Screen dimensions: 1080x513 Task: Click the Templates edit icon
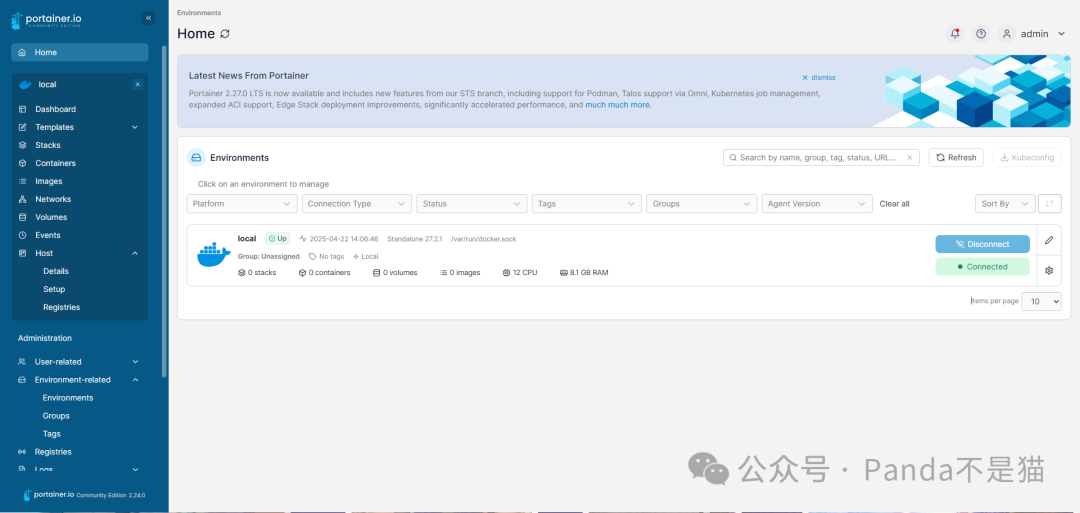click(x=22, y=127)
